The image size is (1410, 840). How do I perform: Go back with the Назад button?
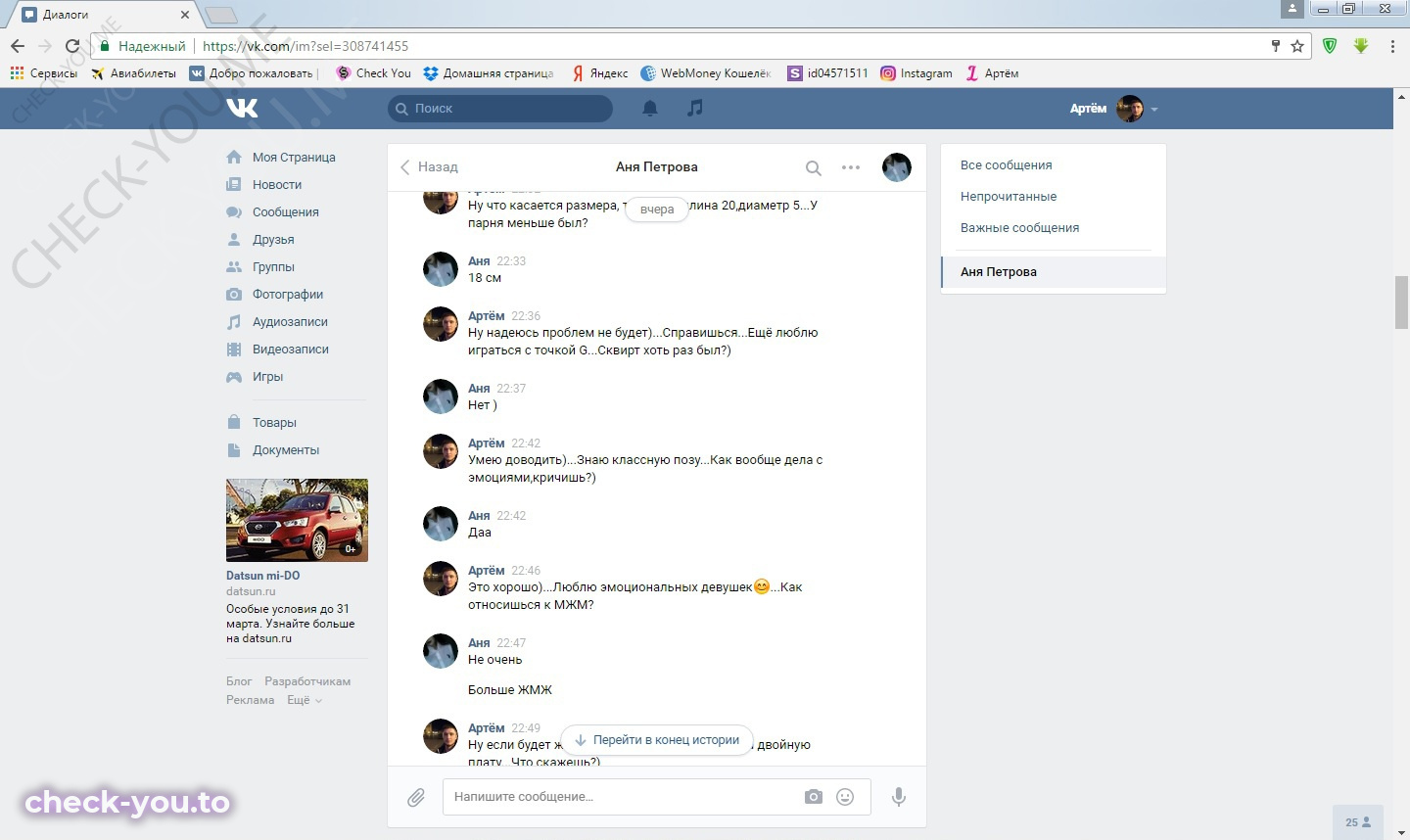click(x=429, y=167)
